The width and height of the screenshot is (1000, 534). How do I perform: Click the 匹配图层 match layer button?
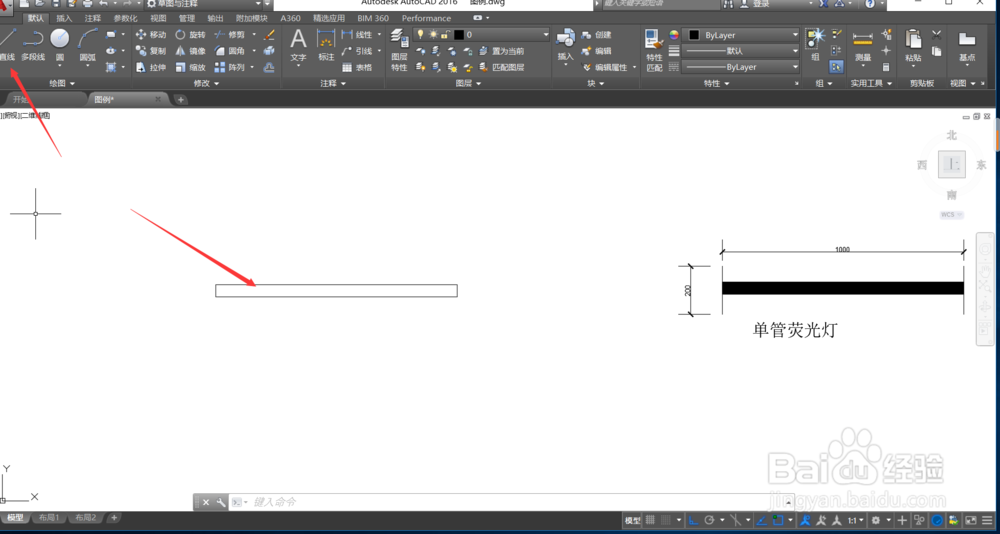[x=502, y=67]
